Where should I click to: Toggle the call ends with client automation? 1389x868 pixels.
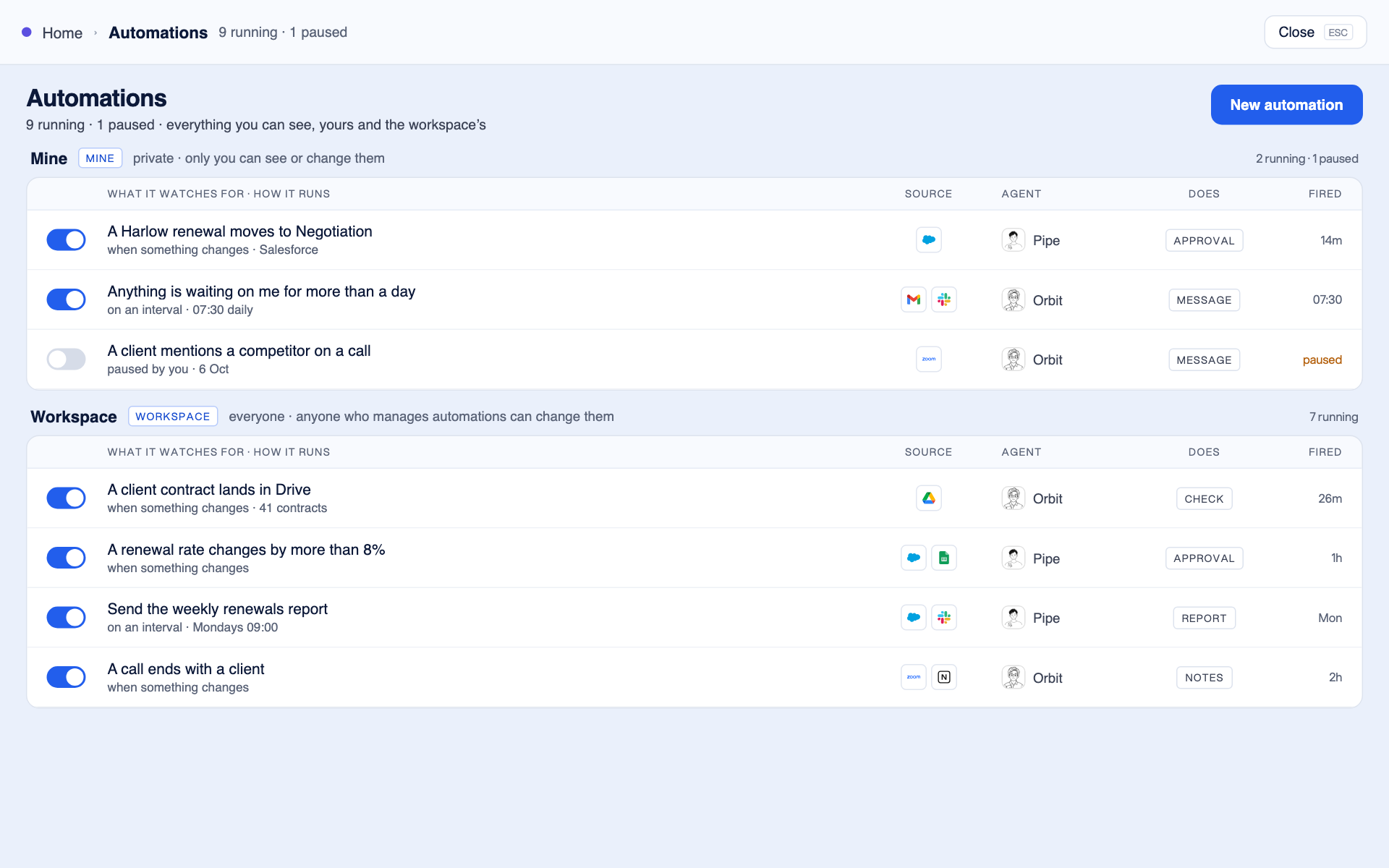66,677
